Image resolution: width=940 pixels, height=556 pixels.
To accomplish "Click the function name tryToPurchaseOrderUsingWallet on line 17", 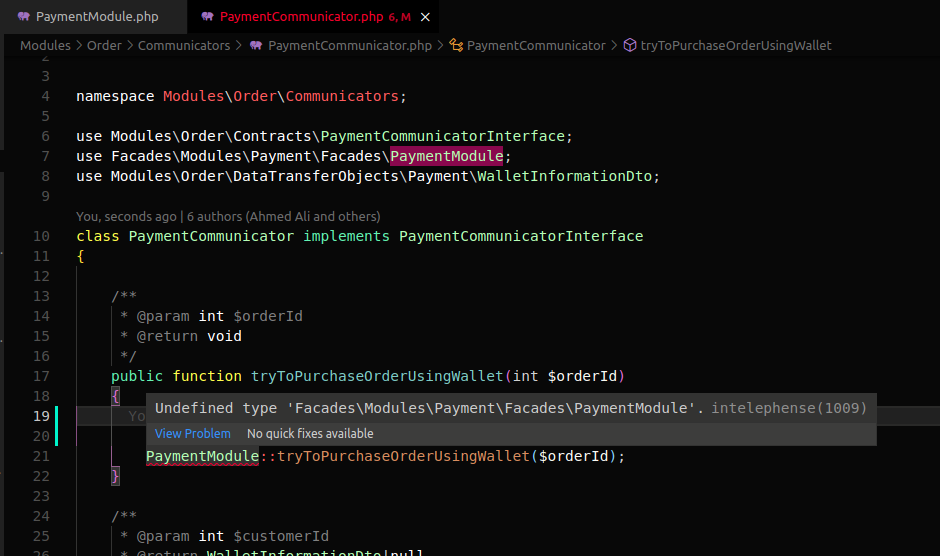I will point(377,376).
